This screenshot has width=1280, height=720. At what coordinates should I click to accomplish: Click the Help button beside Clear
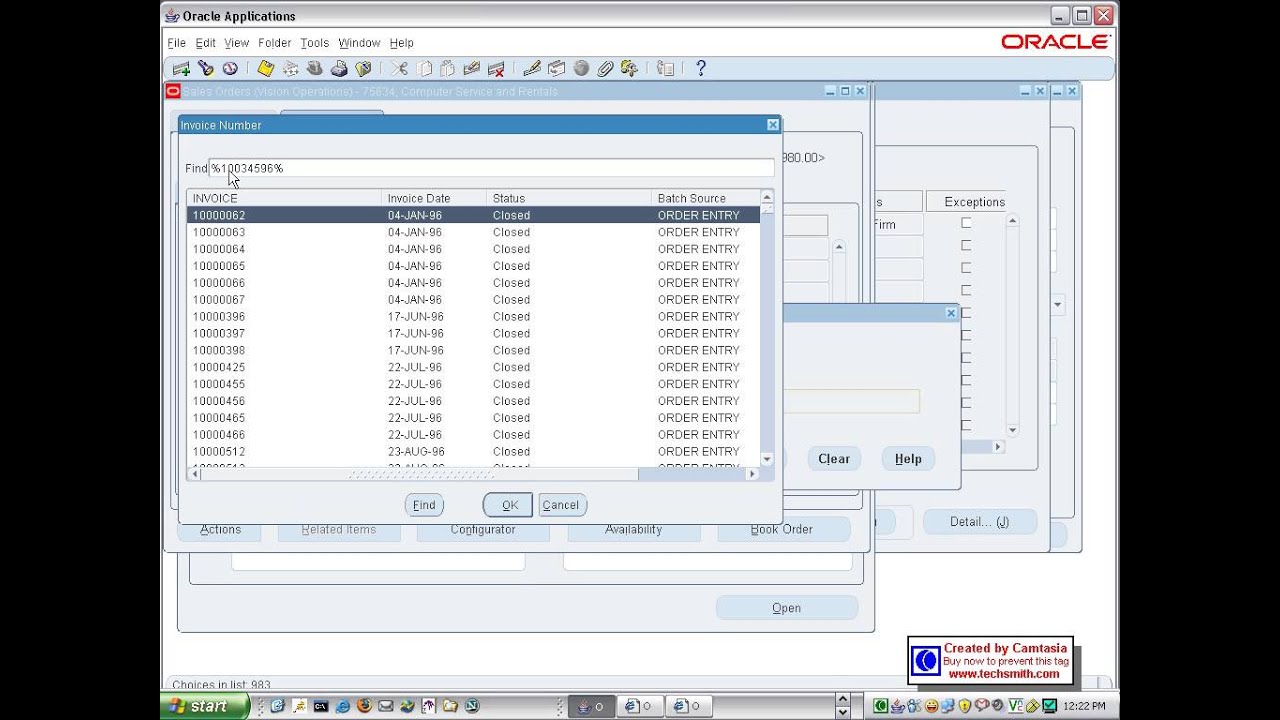click(x=908, y=459)
